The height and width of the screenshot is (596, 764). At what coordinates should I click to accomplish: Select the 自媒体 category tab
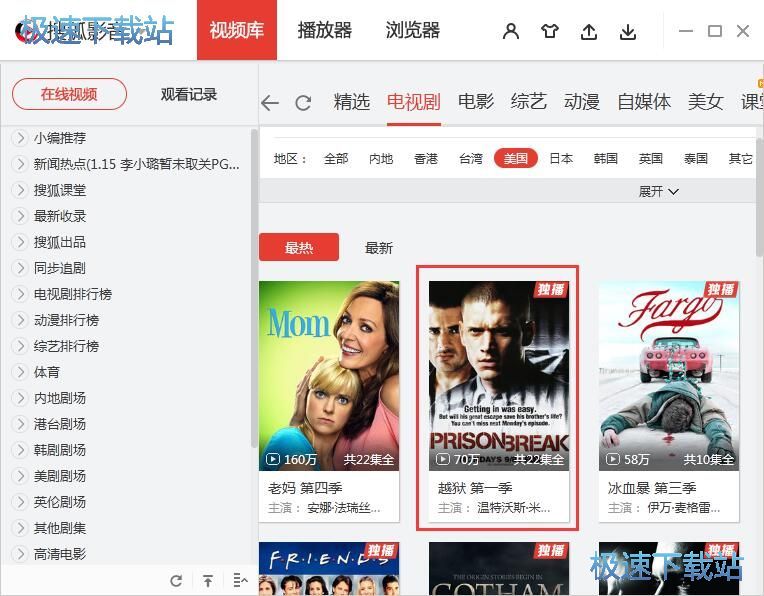pyautogui.click(x=644, y=102)
